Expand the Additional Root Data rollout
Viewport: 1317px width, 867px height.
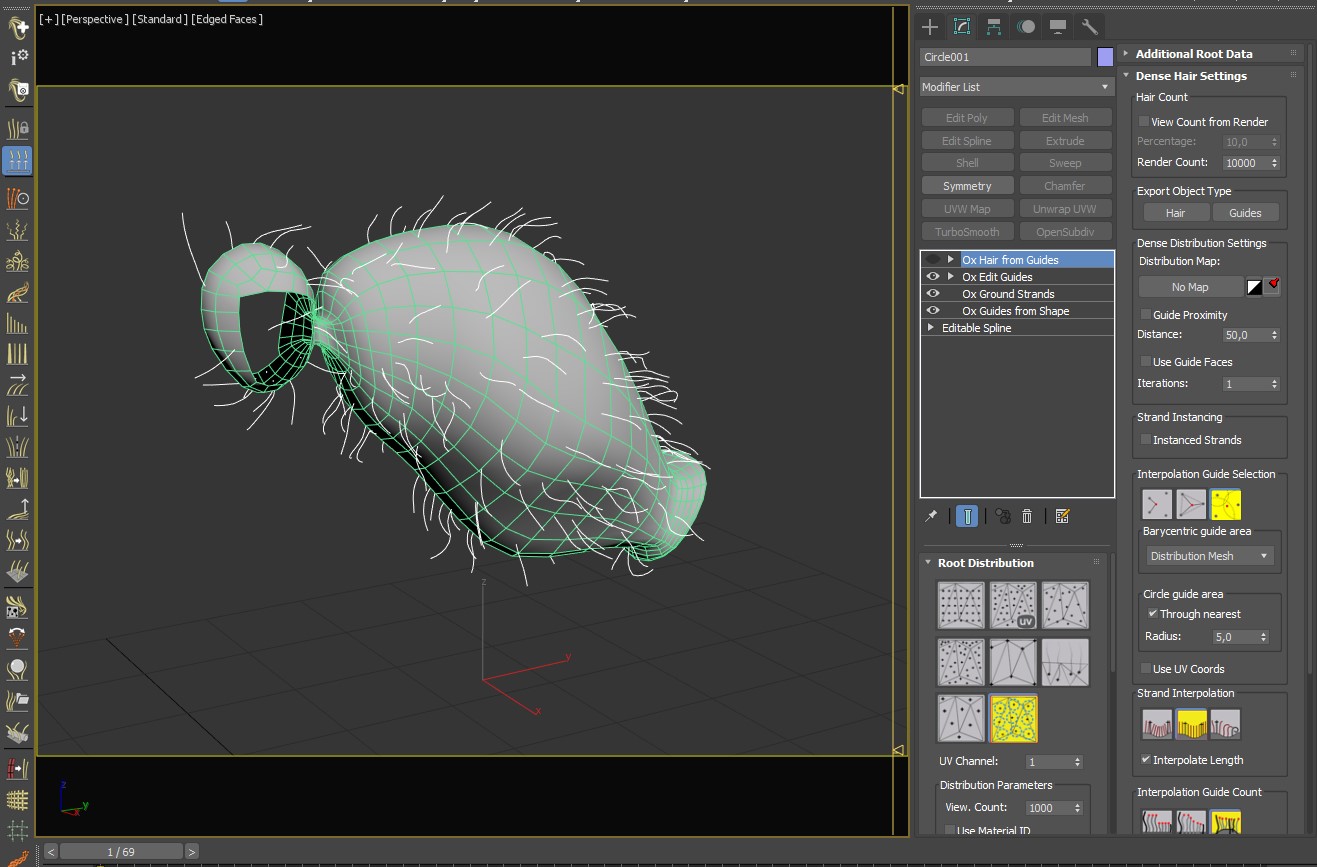[1193, 54]
